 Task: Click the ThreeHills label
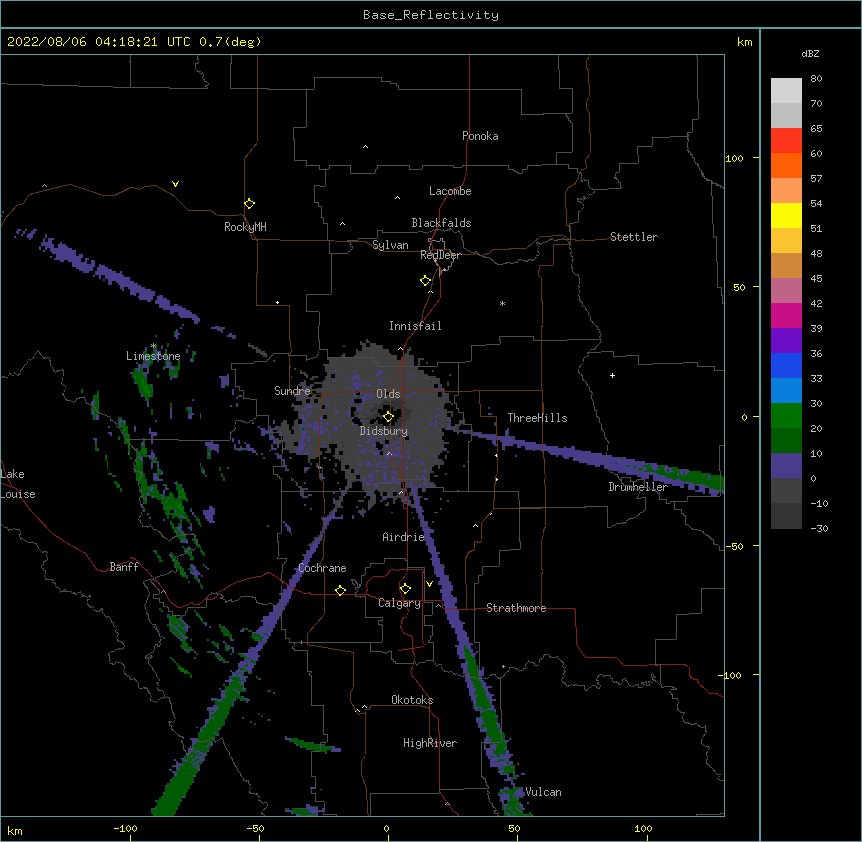537,418
